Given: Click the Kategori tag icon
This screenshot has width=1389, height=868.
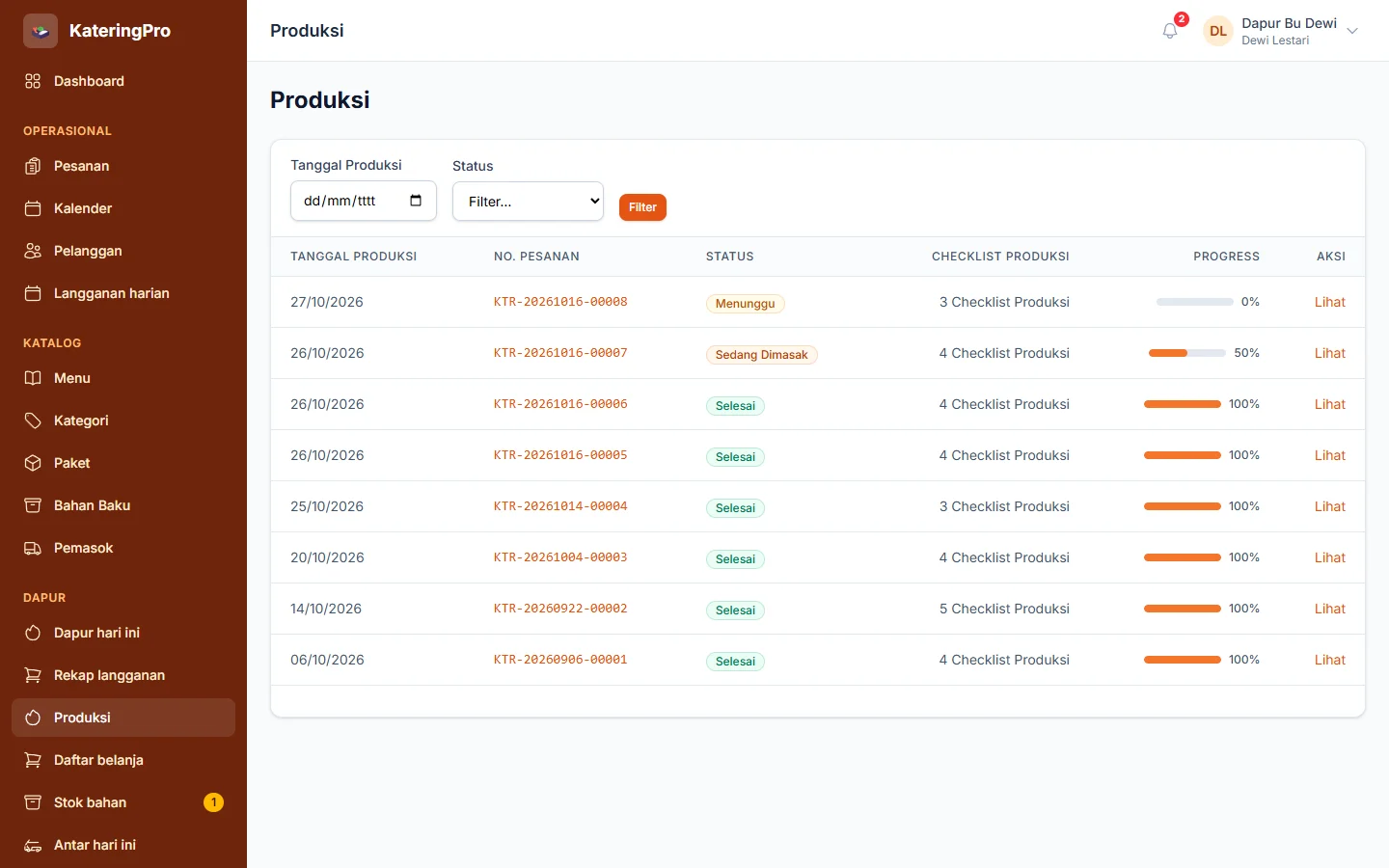Looking at the screenshot, I should coord(33,420).
